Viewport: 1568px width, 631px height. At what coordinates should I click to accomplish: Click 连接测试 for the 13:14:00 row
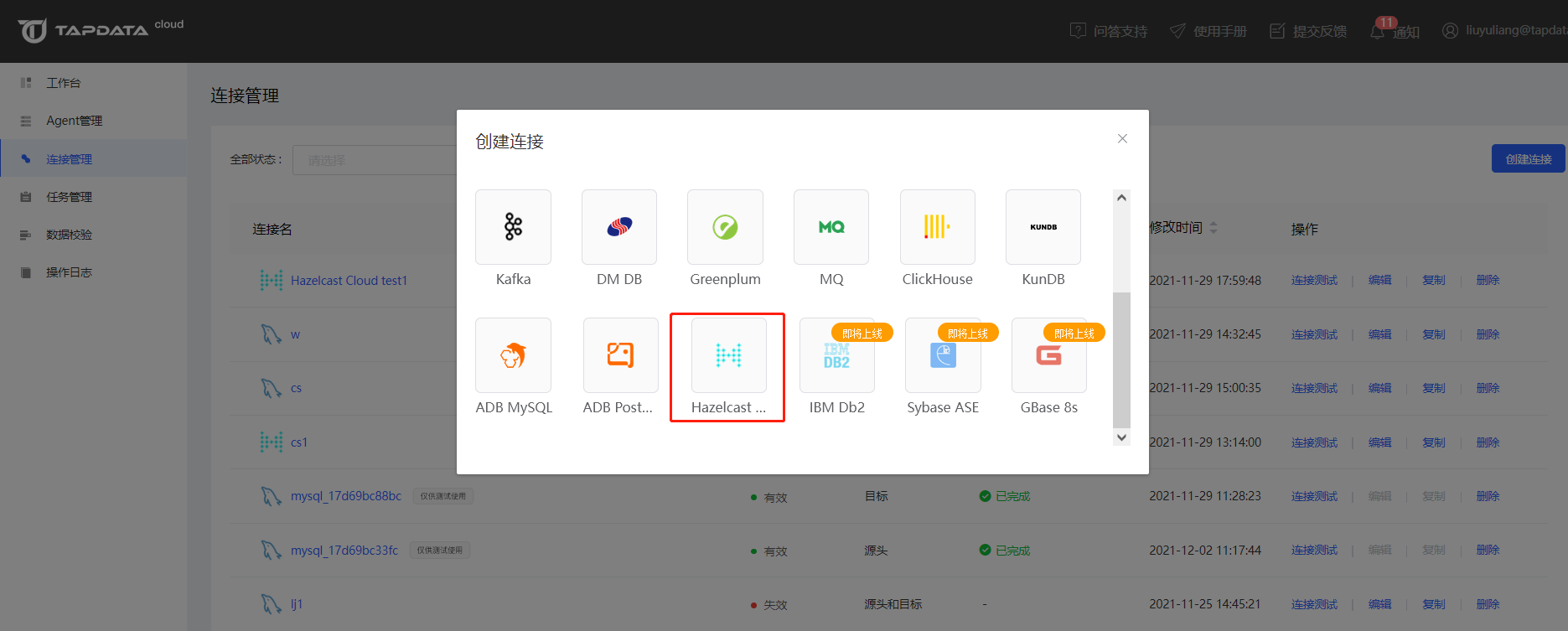pos(1314,442)
